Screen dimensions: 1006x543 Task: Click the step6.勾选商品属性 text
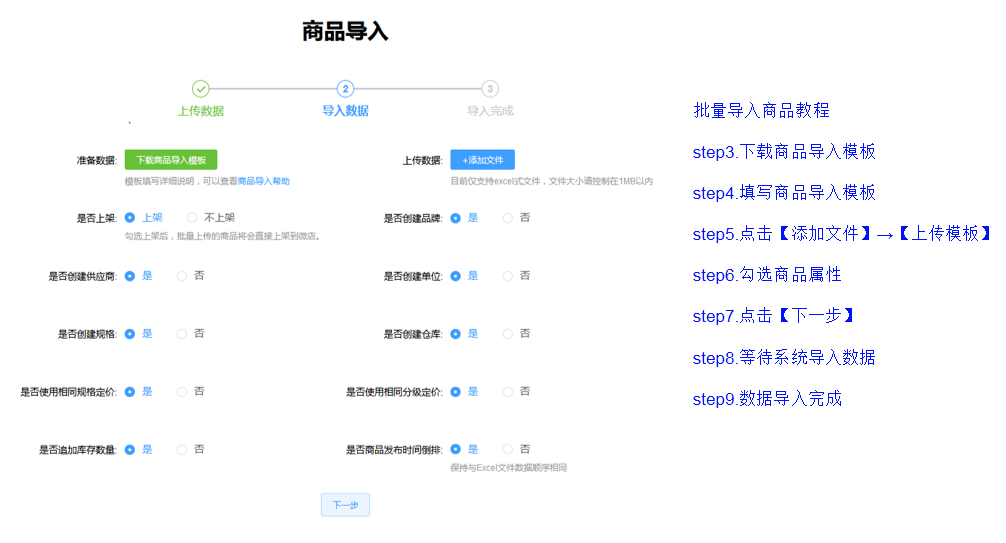tap(767, 275)
